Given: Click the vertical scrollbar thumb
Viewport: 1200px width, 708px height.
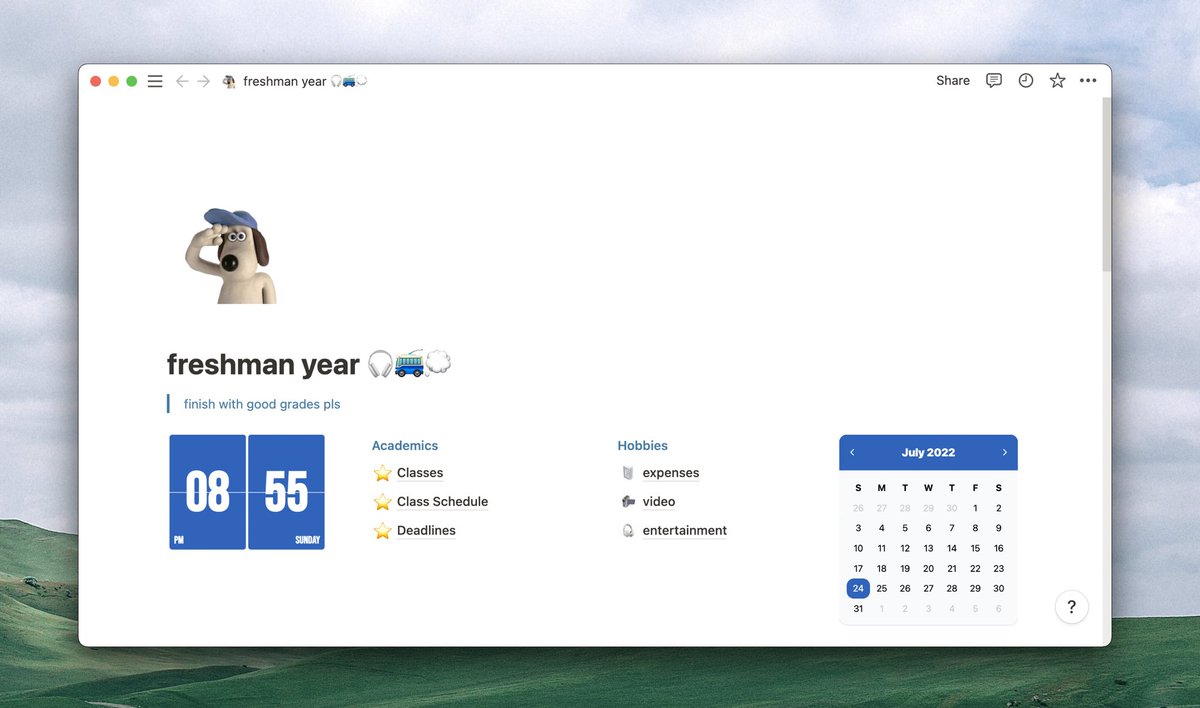Looking at the screenshot, I should click(x=1106, y=185).
